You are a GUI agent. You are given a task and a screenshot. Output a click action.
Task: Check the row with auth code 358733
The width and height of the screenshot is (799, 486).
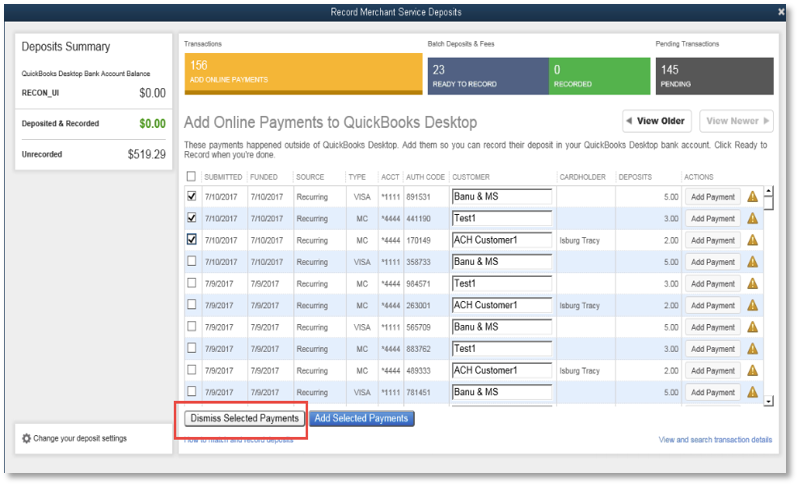[x=192, y=261]
